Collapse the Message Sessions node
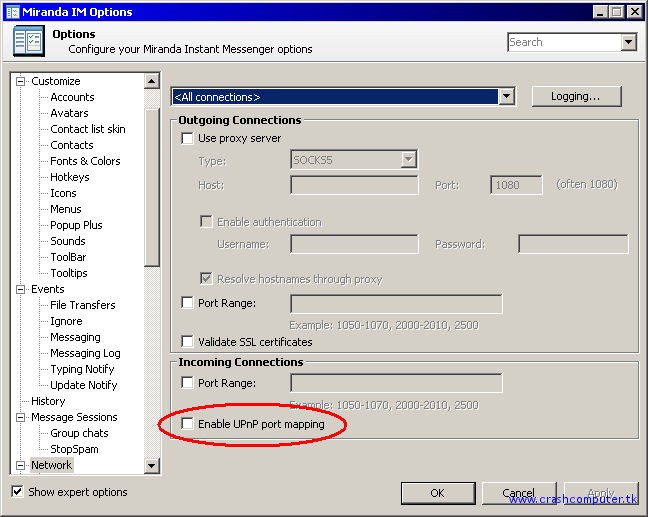This screenshot has width=648, height=517. [20, 417]
